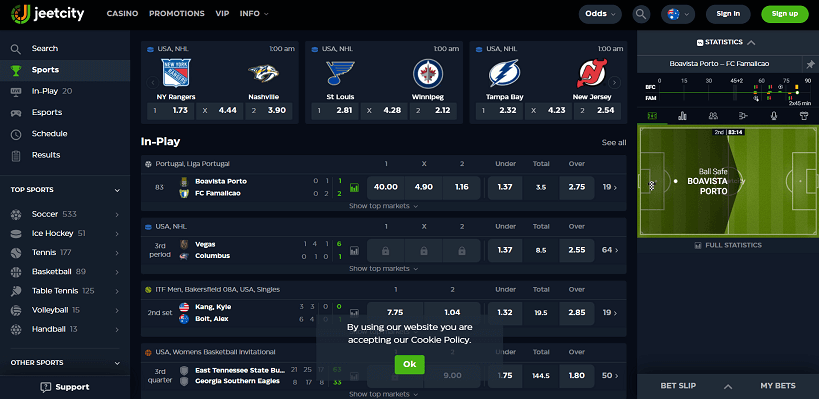
Task: Click the Basketball icon in sidebar
Action: [x=16, y=272]
